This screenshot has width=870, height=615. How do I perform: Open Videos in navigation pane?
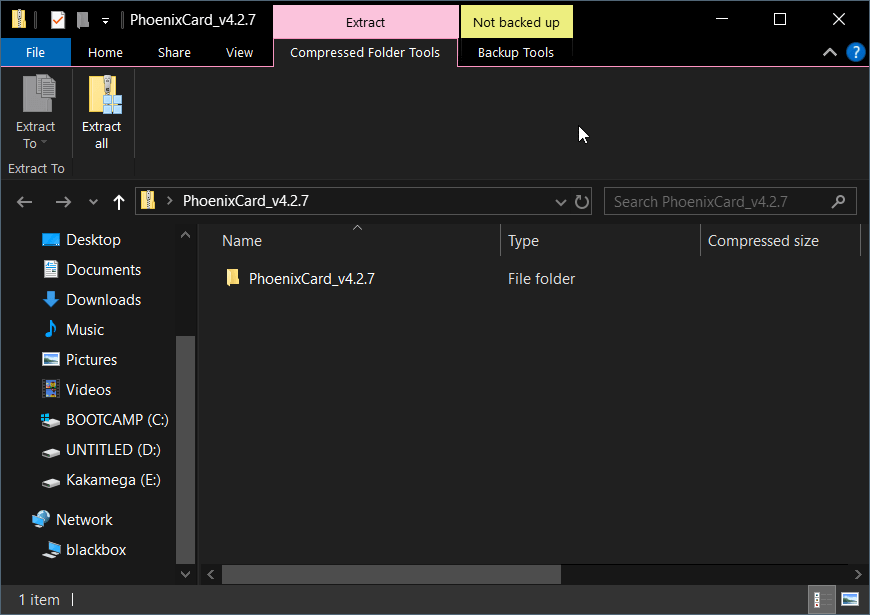click(88, 390)
